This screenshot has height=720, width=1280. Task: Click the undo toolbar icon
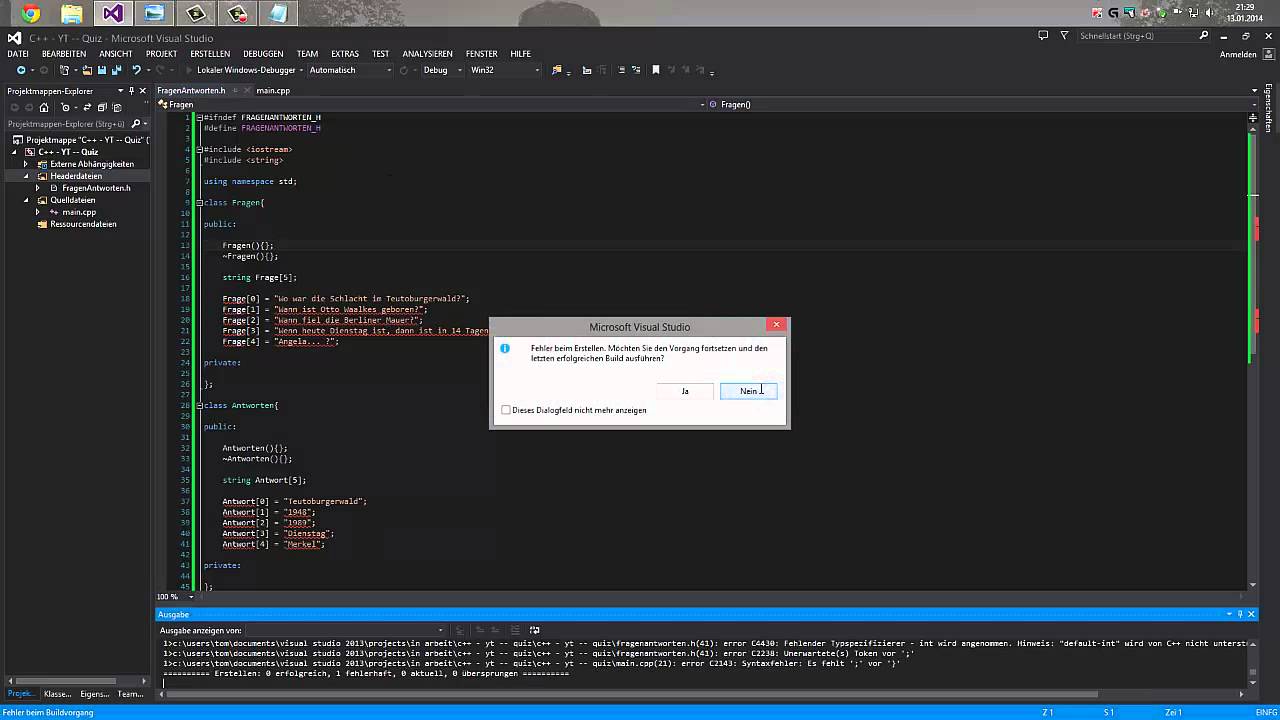pyautogui.click(x=136, y=70)
